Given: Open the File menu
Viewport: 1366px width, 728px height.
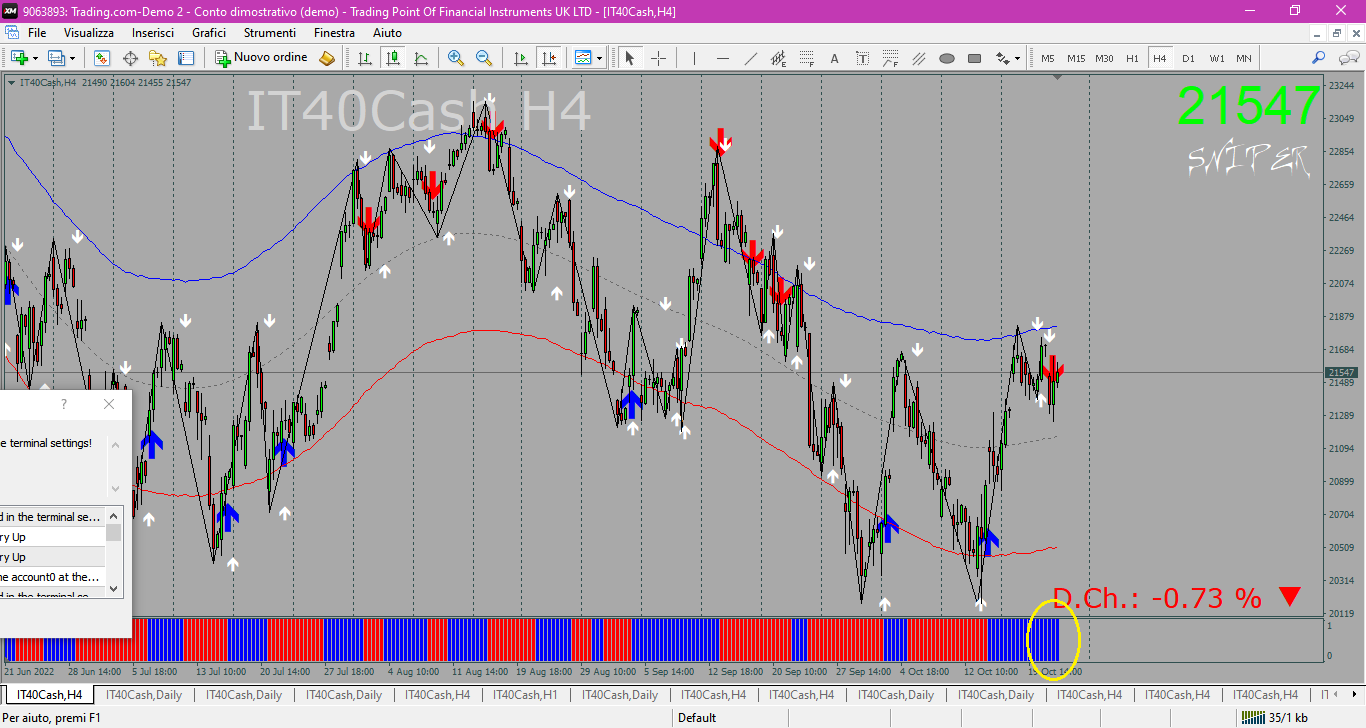Looking at the screenshot, I should pos(37,33).
